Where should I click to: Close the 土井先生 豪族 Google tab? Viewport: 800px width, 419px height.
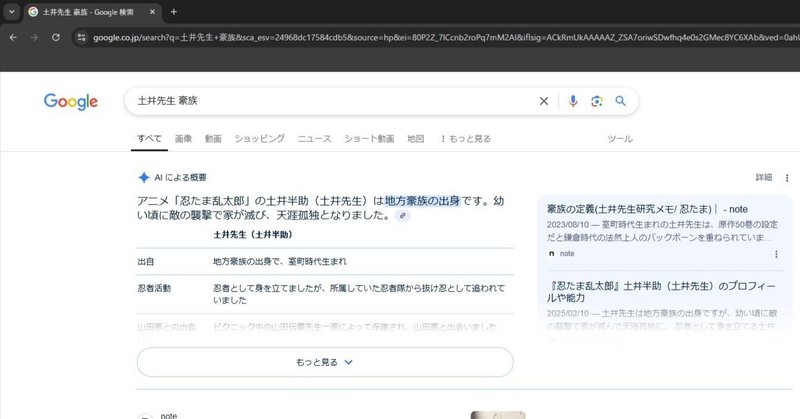152,12
